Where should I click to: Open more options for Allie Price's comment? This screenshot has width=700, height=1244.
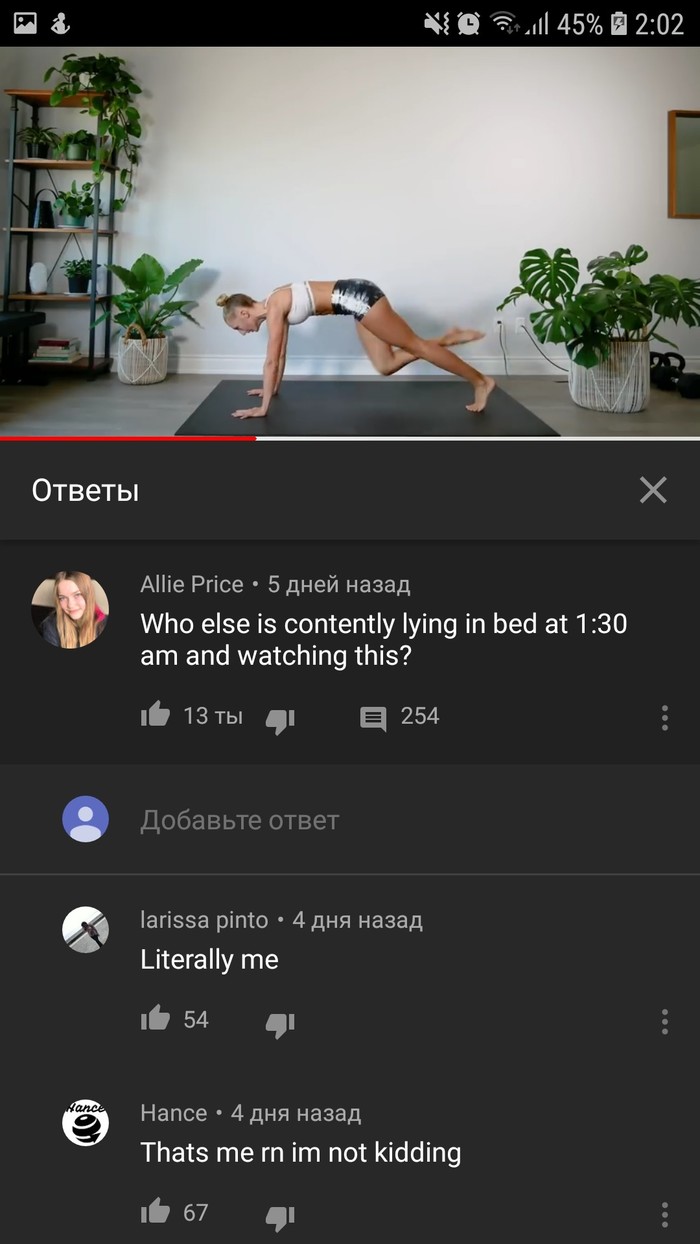664,717
